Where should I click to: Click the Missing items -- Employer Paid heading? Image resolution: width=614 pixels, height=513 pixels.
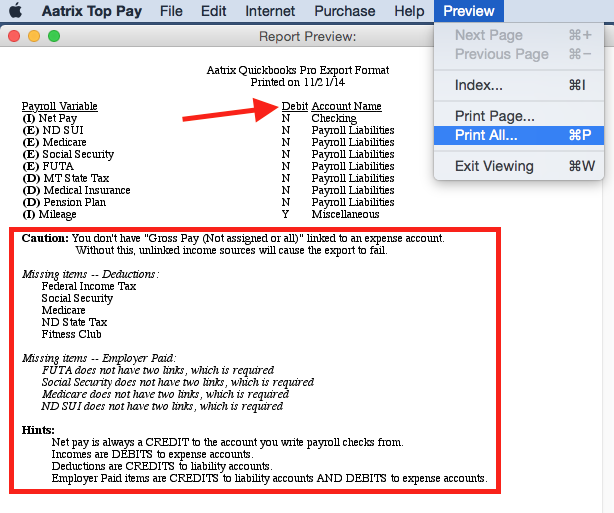[x=99, y=359]
